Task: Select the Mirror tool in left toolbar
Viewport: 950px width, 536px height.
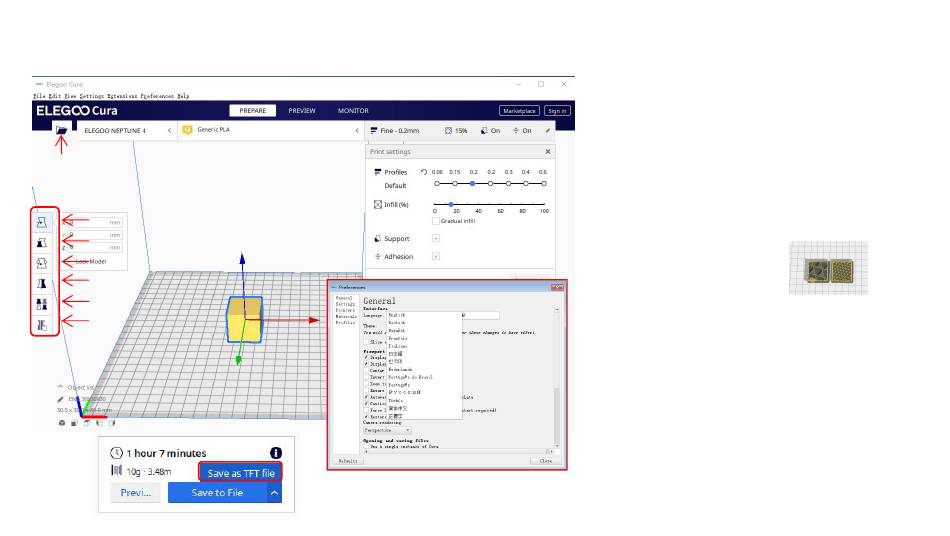Action: point(42,283)
